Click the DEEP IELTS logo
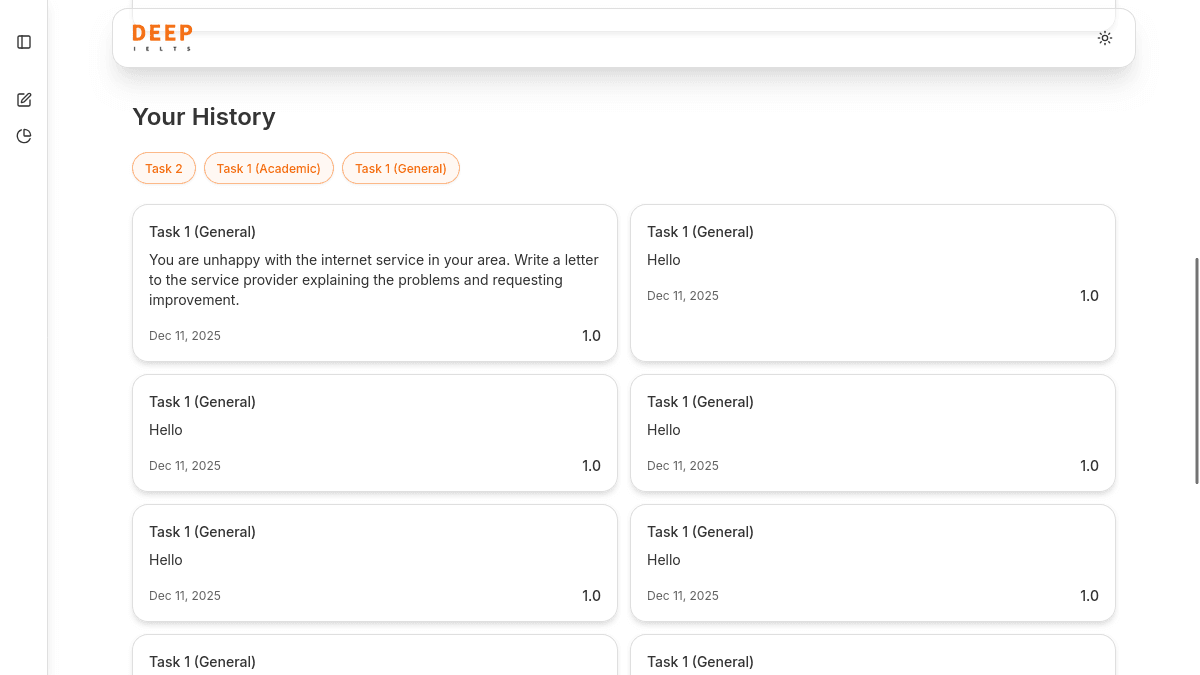The width and height of the screenshot is (1200, 675). [x=162, y=38]
